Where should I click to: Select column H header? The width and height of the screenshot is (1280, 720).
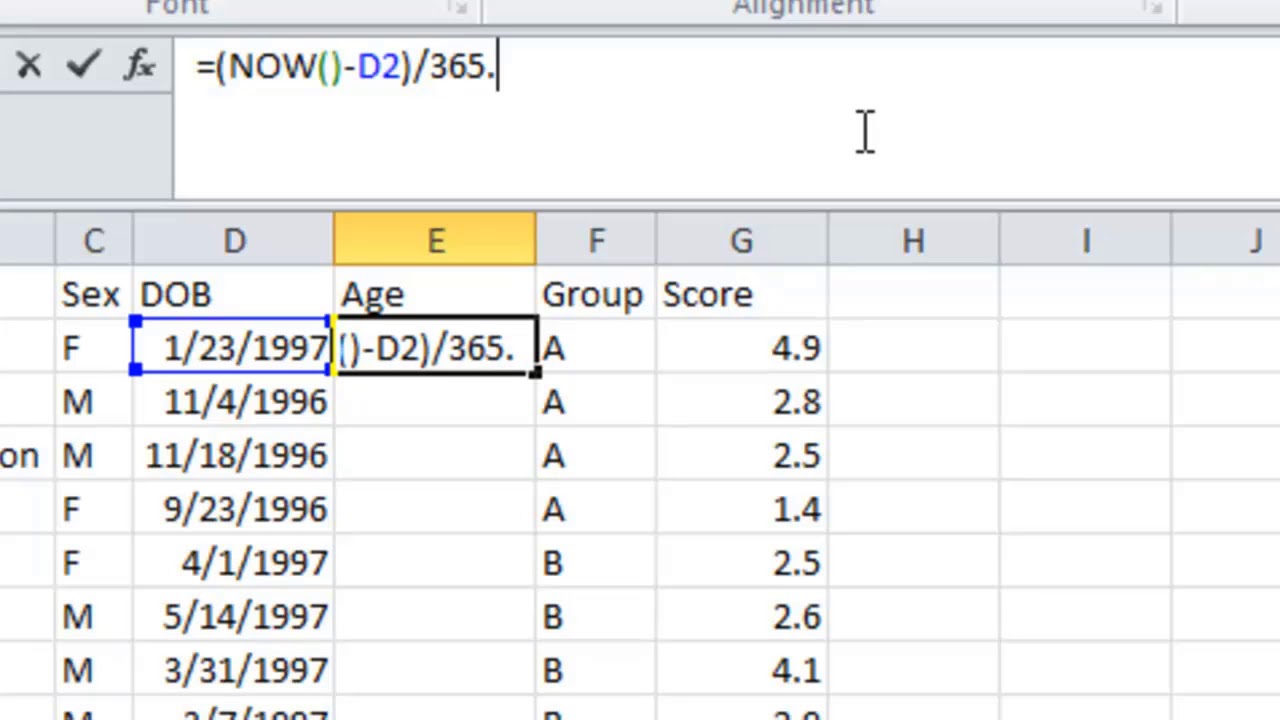pos(913,241)
